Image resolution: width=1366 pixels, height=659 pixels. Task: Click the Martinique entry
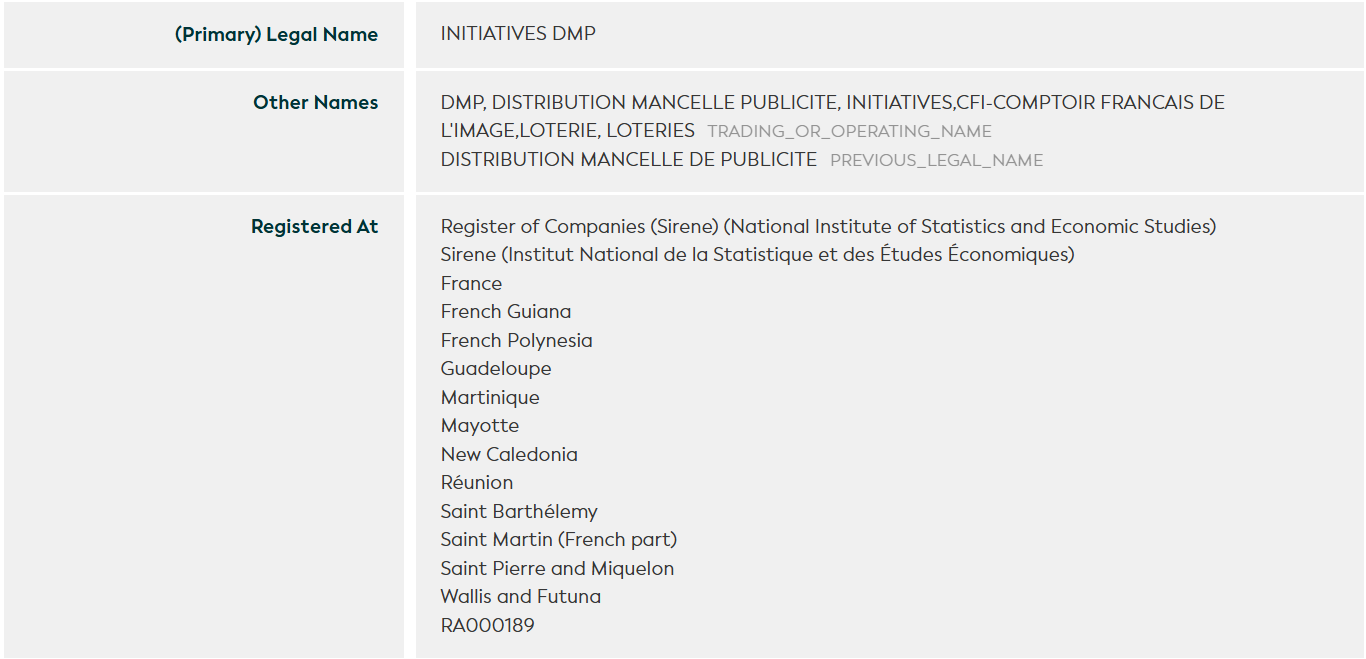tap(490, 397)
